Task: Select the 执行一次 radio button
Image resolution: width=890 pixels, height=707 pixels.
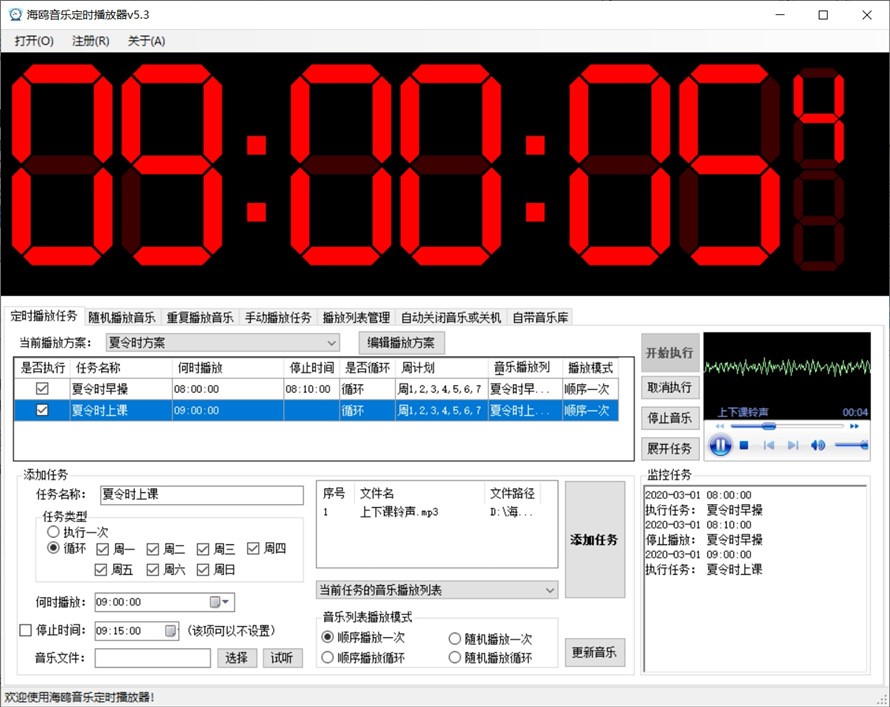Action: 53,533
